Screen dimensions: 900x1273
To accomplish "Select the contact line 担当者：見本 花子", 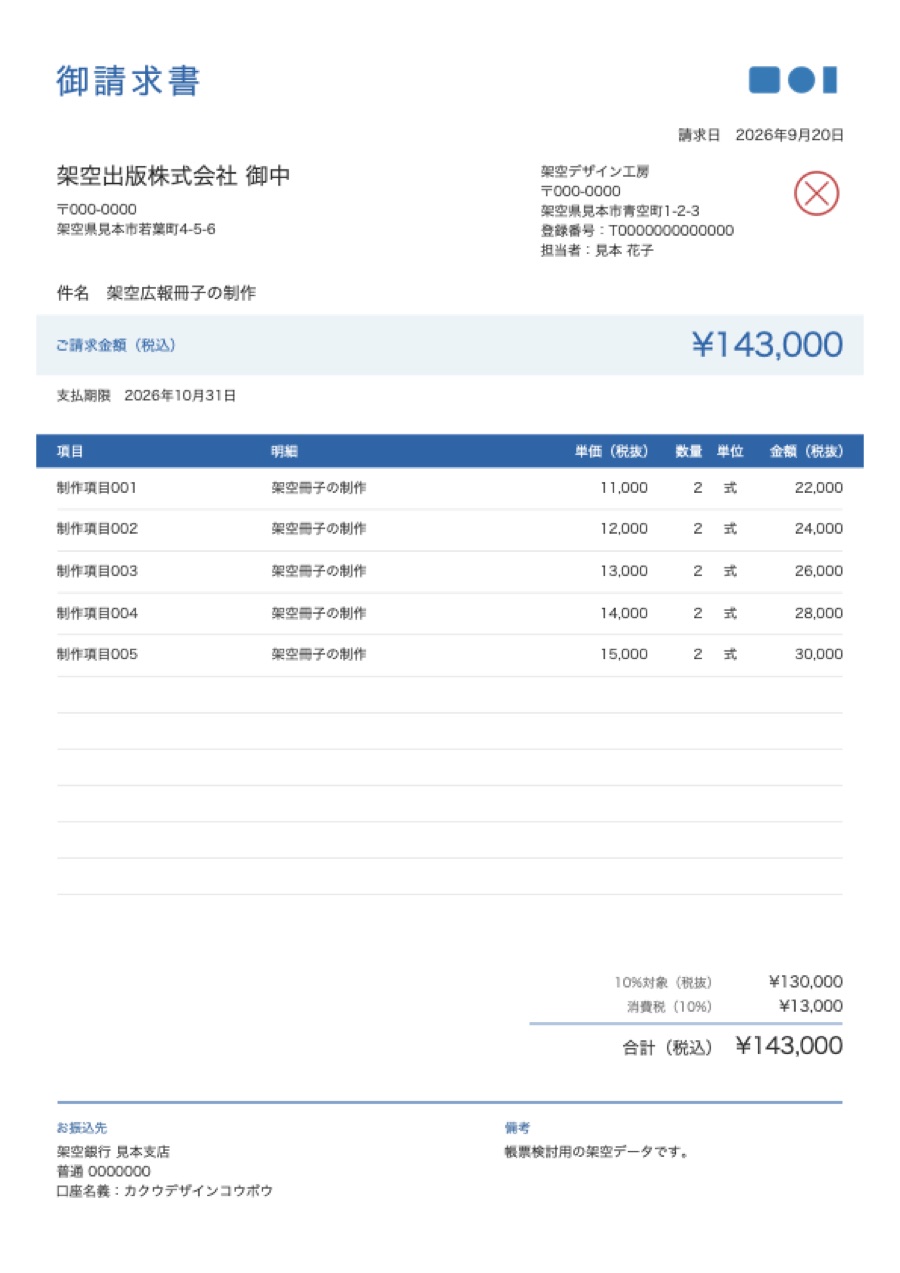I will 597,251.
